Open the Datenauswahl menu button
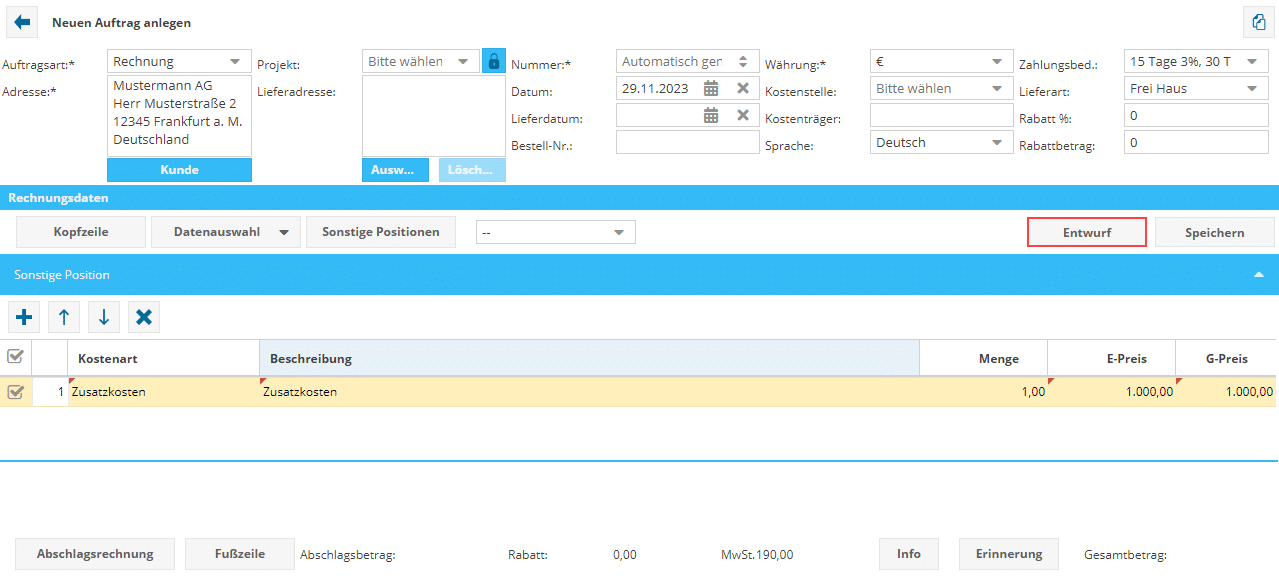The image size is (1279, 580). pos(225,232)
